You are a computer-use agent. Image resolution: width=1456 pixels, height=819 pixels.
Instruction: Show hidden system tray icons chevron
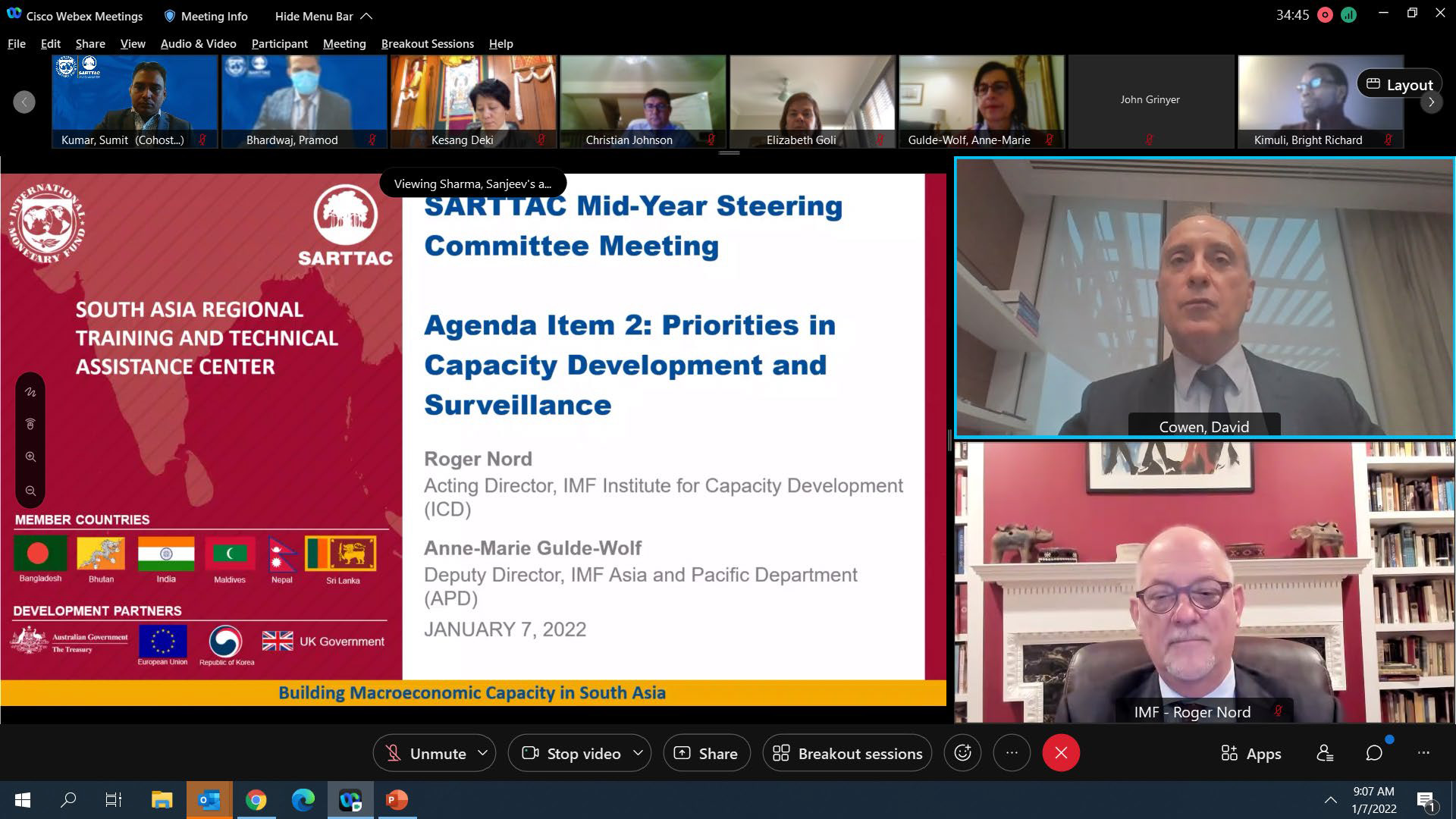click(1330, 801)
